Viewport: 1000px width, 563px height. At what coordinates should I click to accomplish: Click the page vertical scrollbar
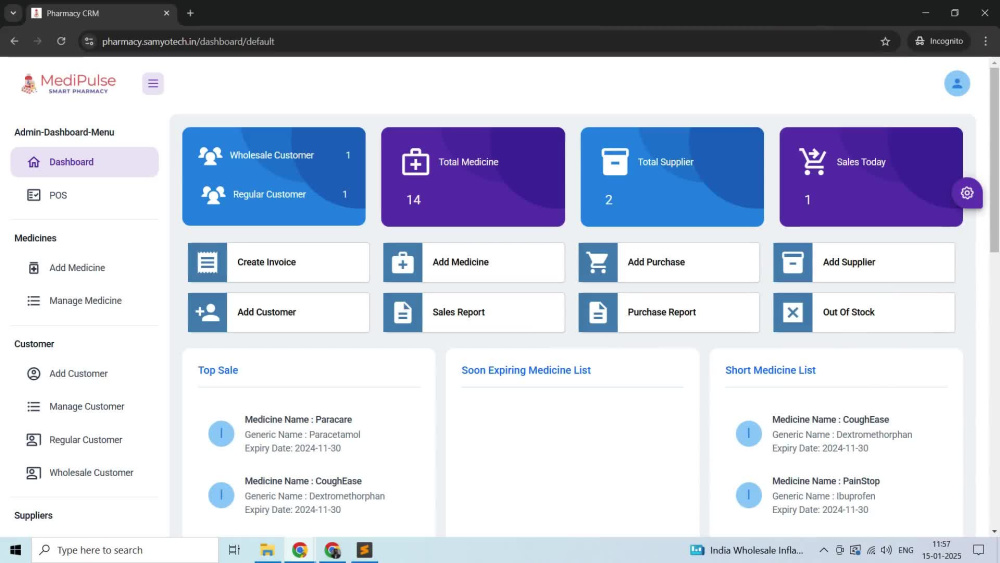pos(994,159)
